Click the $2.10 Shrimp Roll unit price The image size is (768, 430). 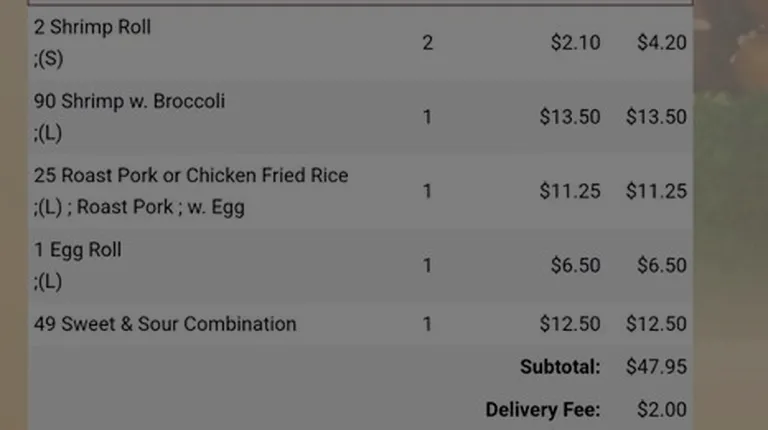point(575,43)
